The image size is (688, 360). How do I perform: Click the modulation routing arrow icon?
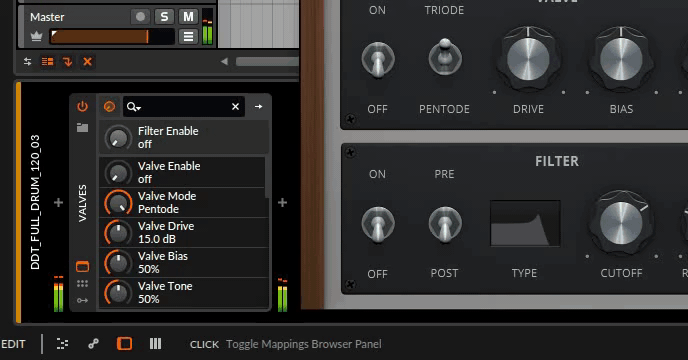(x=82, y=300)
